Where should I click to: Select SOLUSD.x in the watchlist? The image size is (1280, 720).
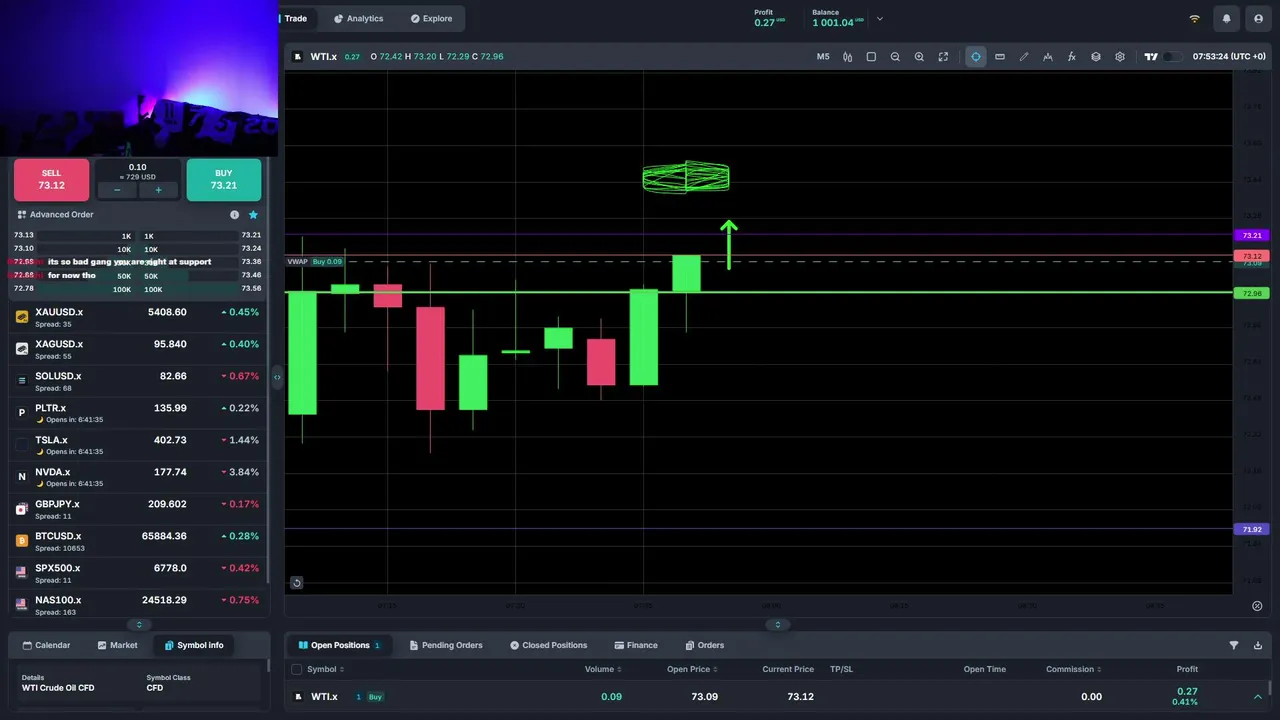[138, 381]
